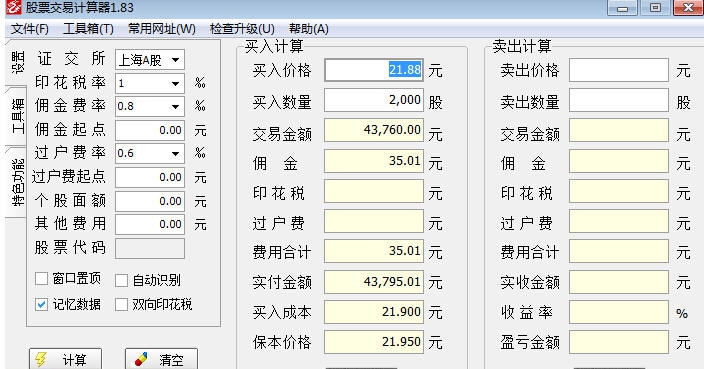704x369 pixels.
Task: Click sell-side 印花税 result field
Action: pos(619,191)
